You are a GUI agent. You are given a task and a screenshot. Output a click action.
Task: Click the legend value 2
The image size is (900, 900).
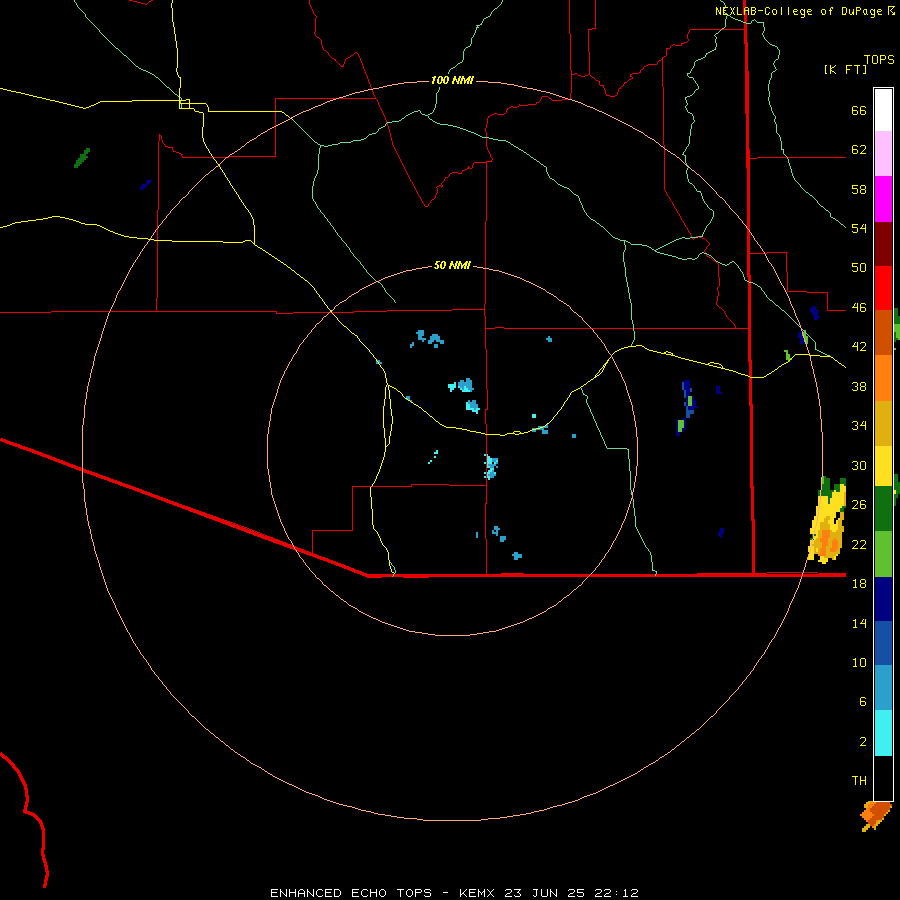click(863, 741)
